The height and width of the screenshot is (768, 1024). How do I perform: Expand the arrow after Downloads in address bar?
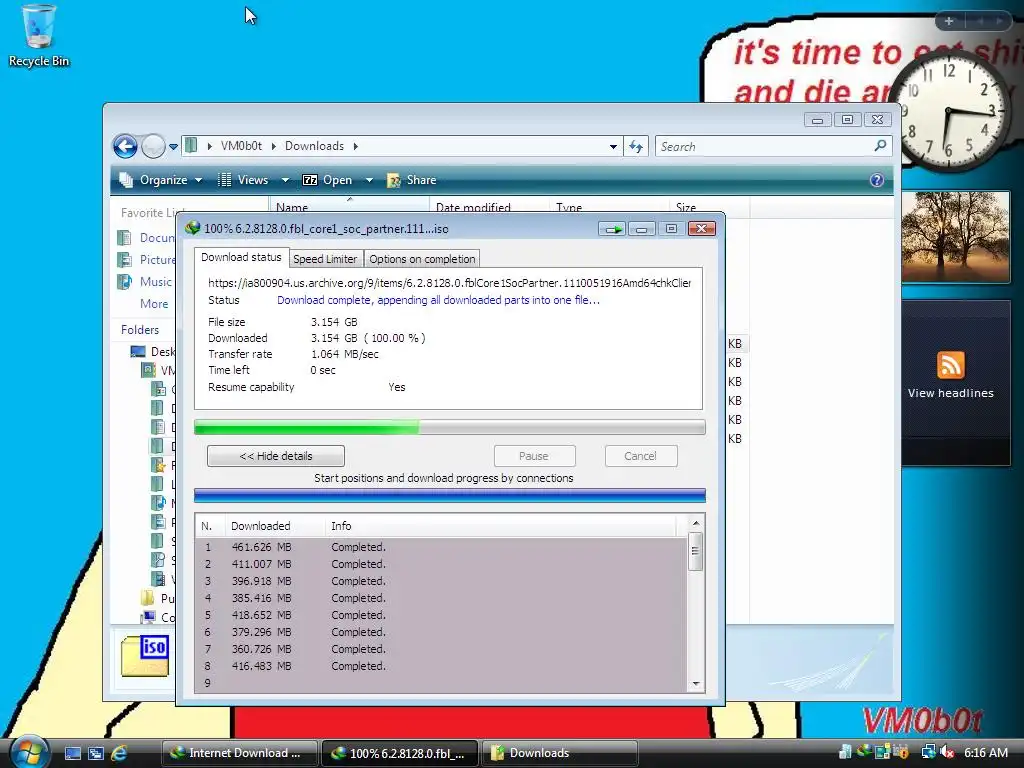(356, 146)
